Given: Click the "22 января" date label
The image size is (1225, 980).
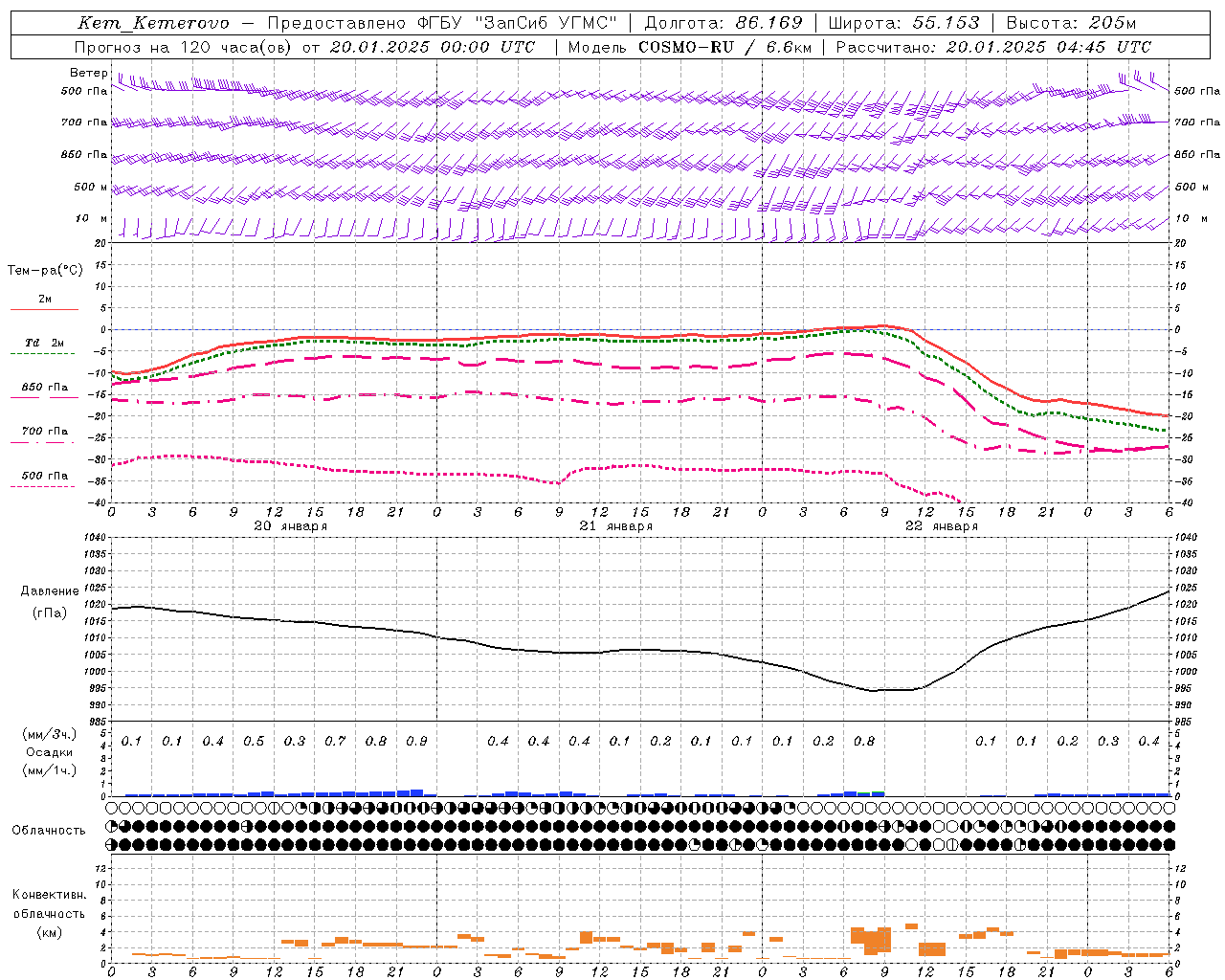Looking at the screenshot, I should 941,526.
